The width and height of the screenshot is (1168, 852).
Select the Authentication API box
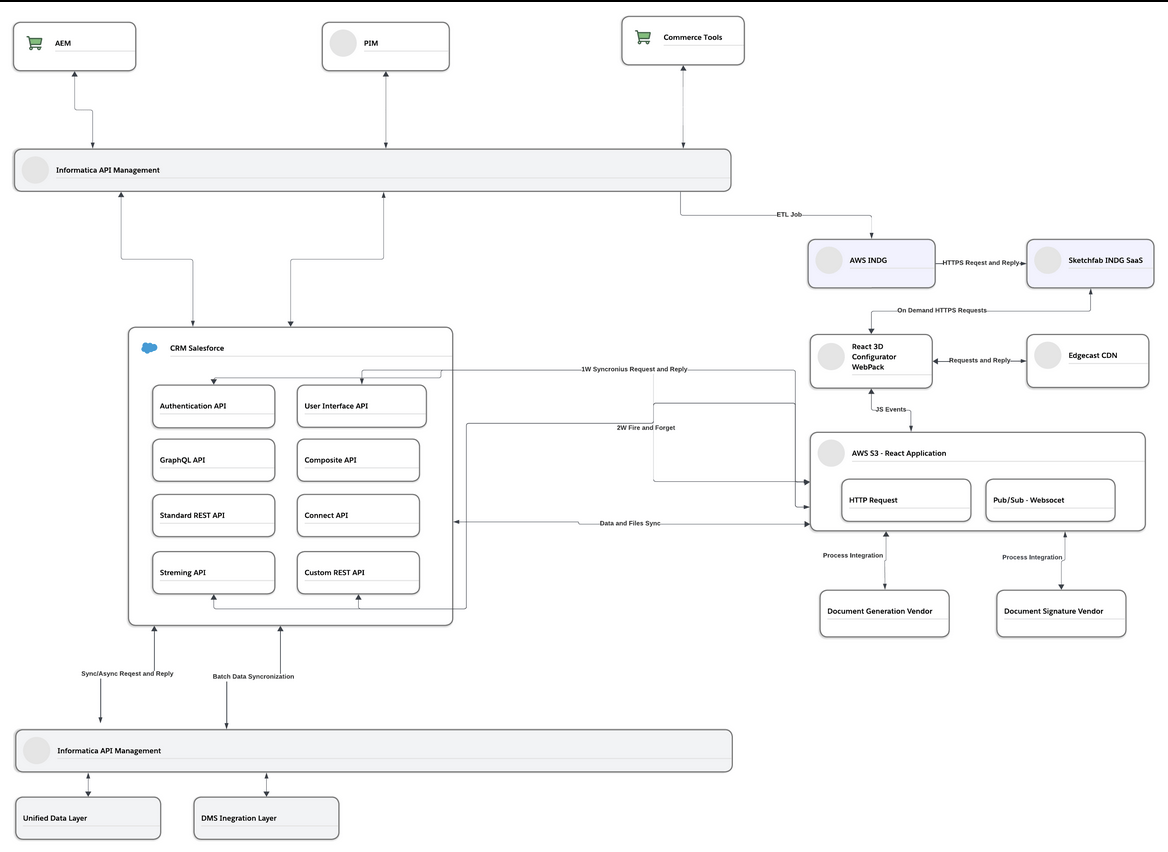tap(214, 406)
